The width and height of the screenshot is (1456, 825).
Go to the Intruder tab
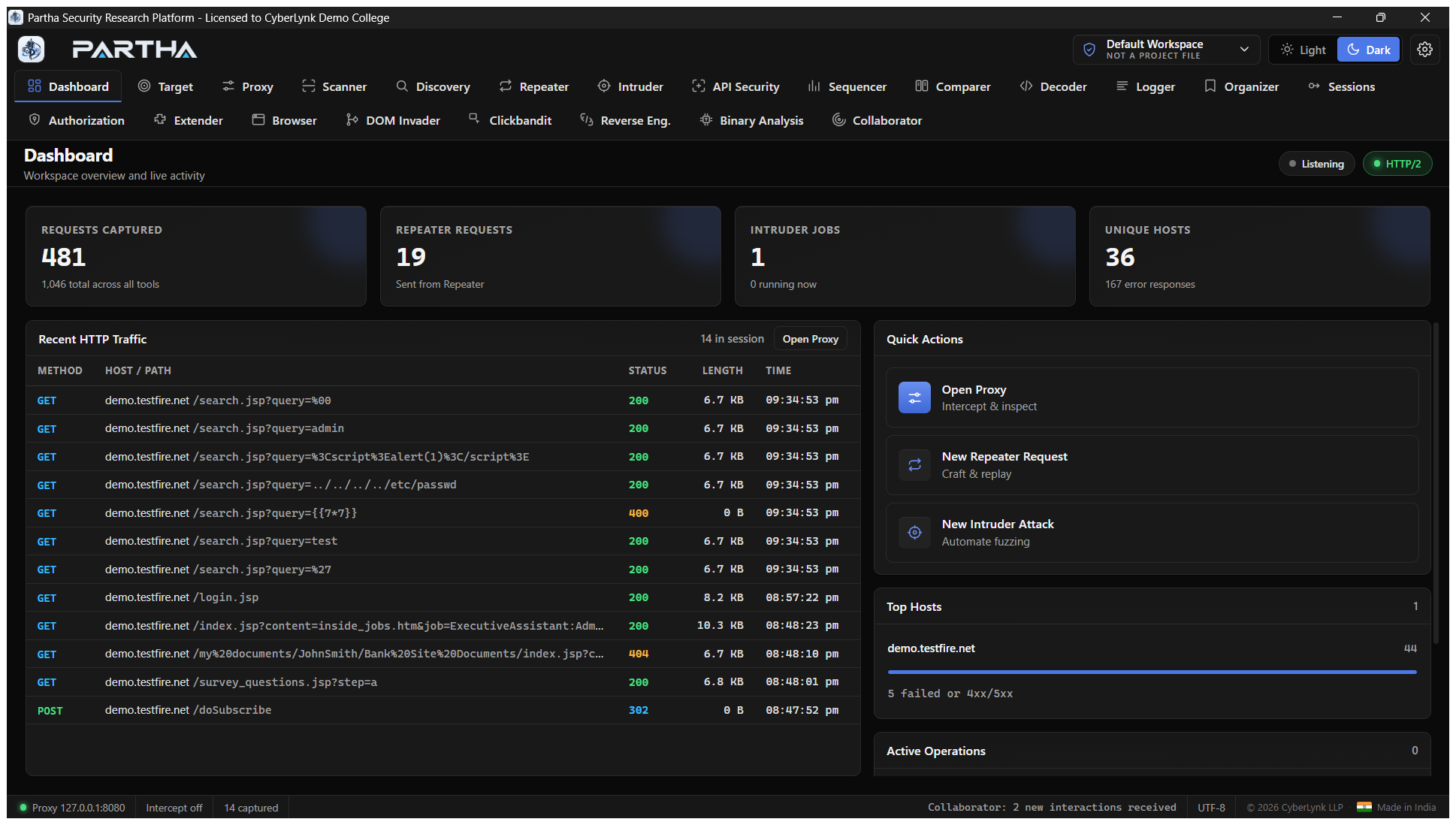[630, 86]
